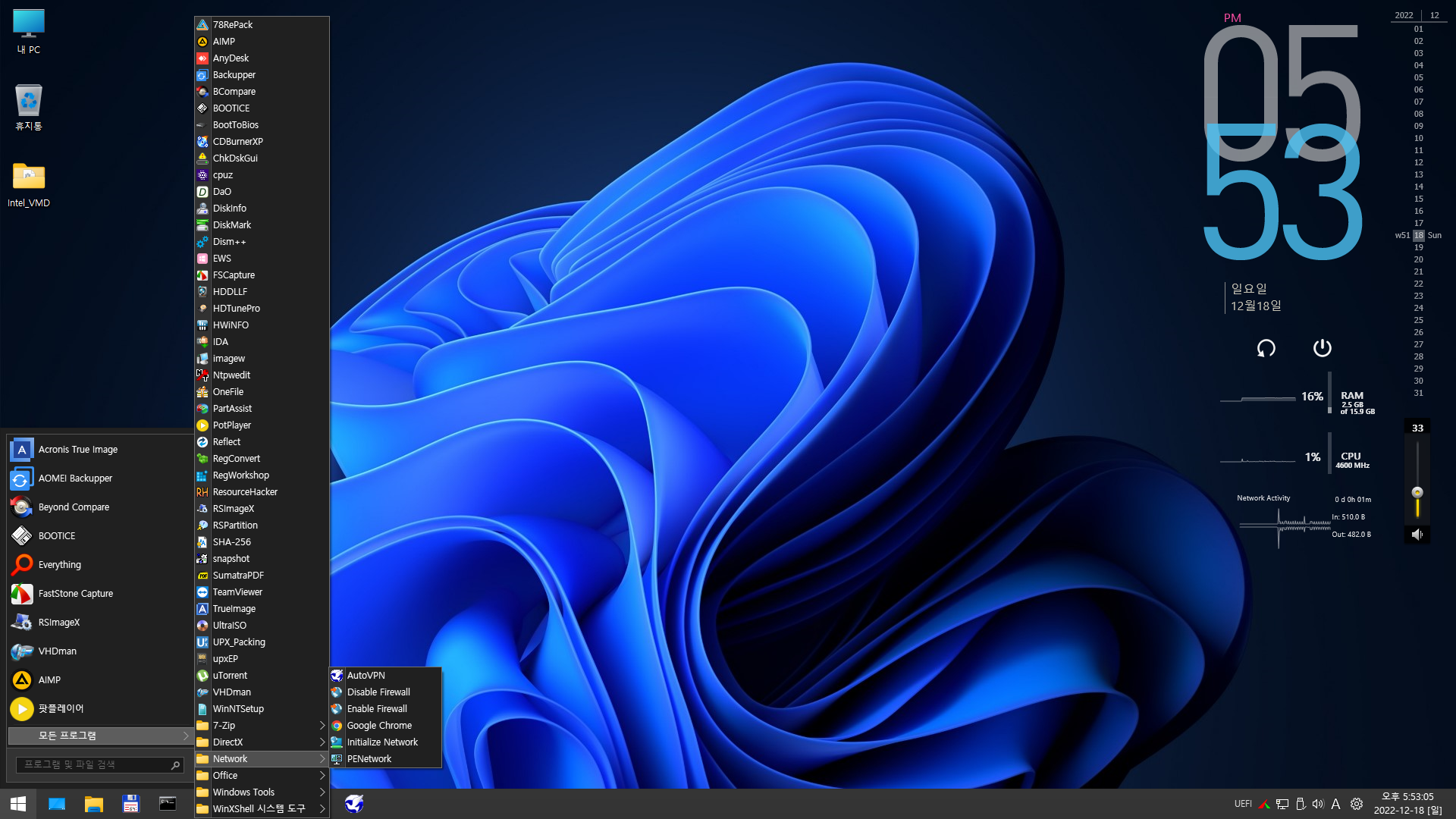Launch HDTunePro from programs list
This screenshot has height=819, width=1456.
[x=262, y=309]
